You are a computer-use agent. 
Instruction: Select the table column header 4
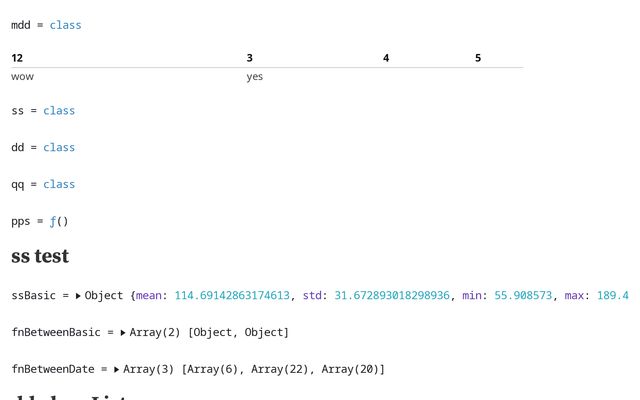[386, 58]
